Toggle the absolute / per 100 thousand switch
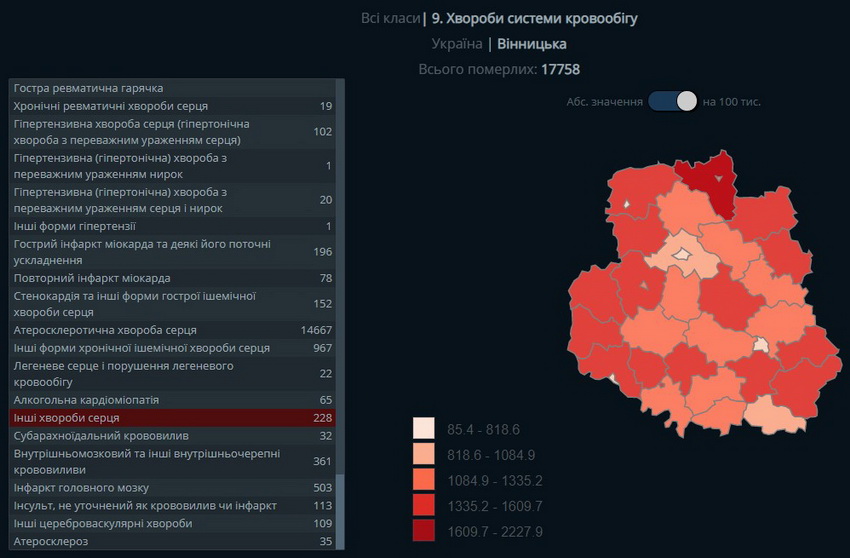This screenshot has width=850, height=558. pyautogui.click(x=673, y=101)
